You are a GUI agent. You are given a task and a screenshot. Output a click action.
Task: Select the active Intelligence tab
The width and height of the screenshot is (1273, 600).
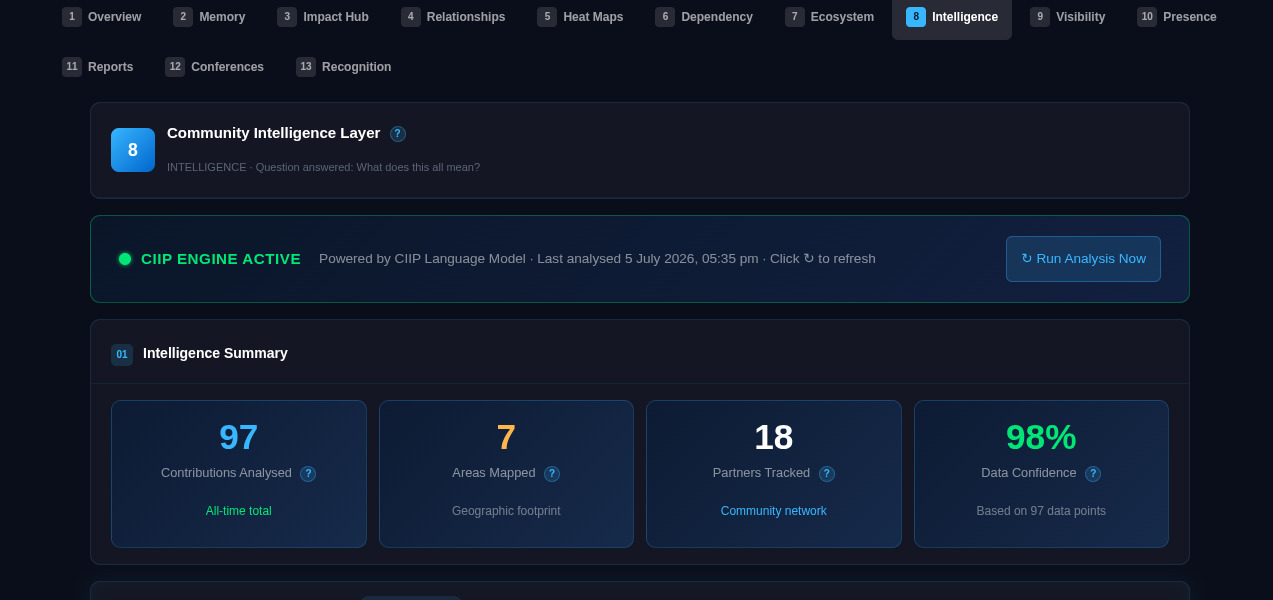[952, 17]
